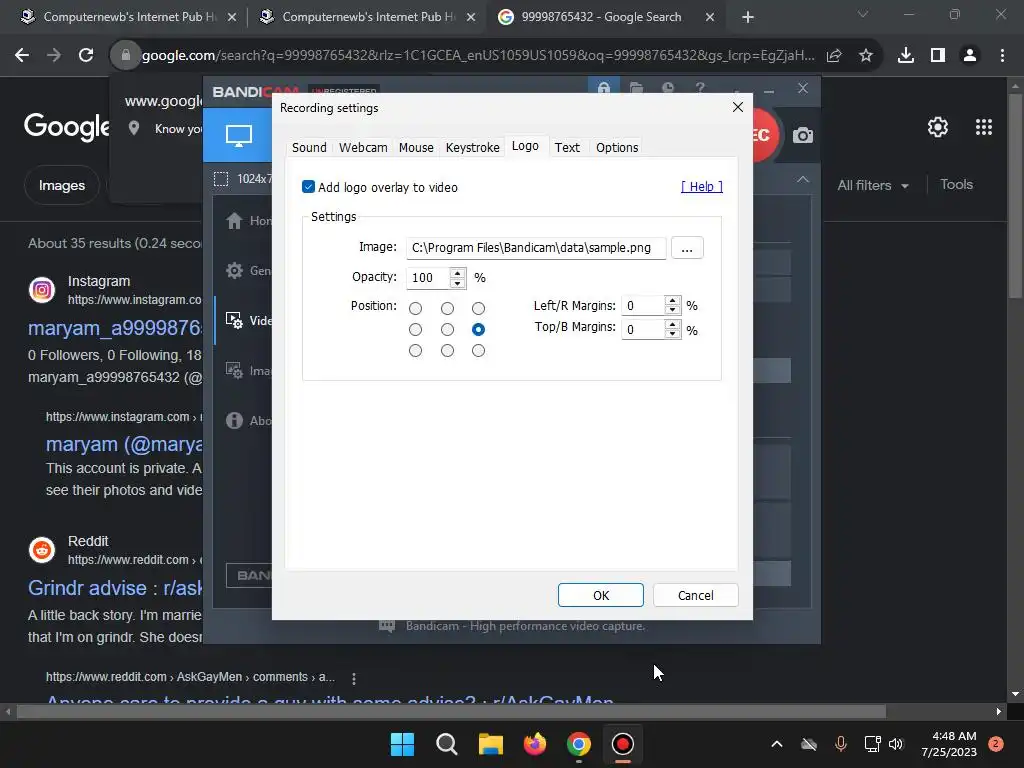Screen dimensions: 1024x768
Task: Open Bandicam output folder icon
Action: 636,88
